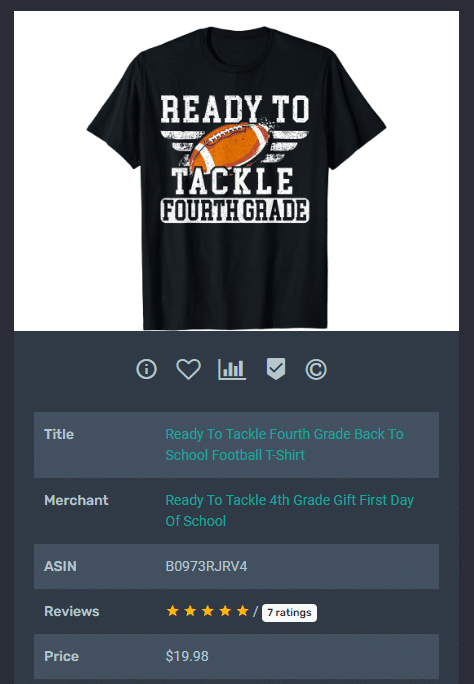Click the ASIN row label
474x684 pixels.
coord(60,566)
